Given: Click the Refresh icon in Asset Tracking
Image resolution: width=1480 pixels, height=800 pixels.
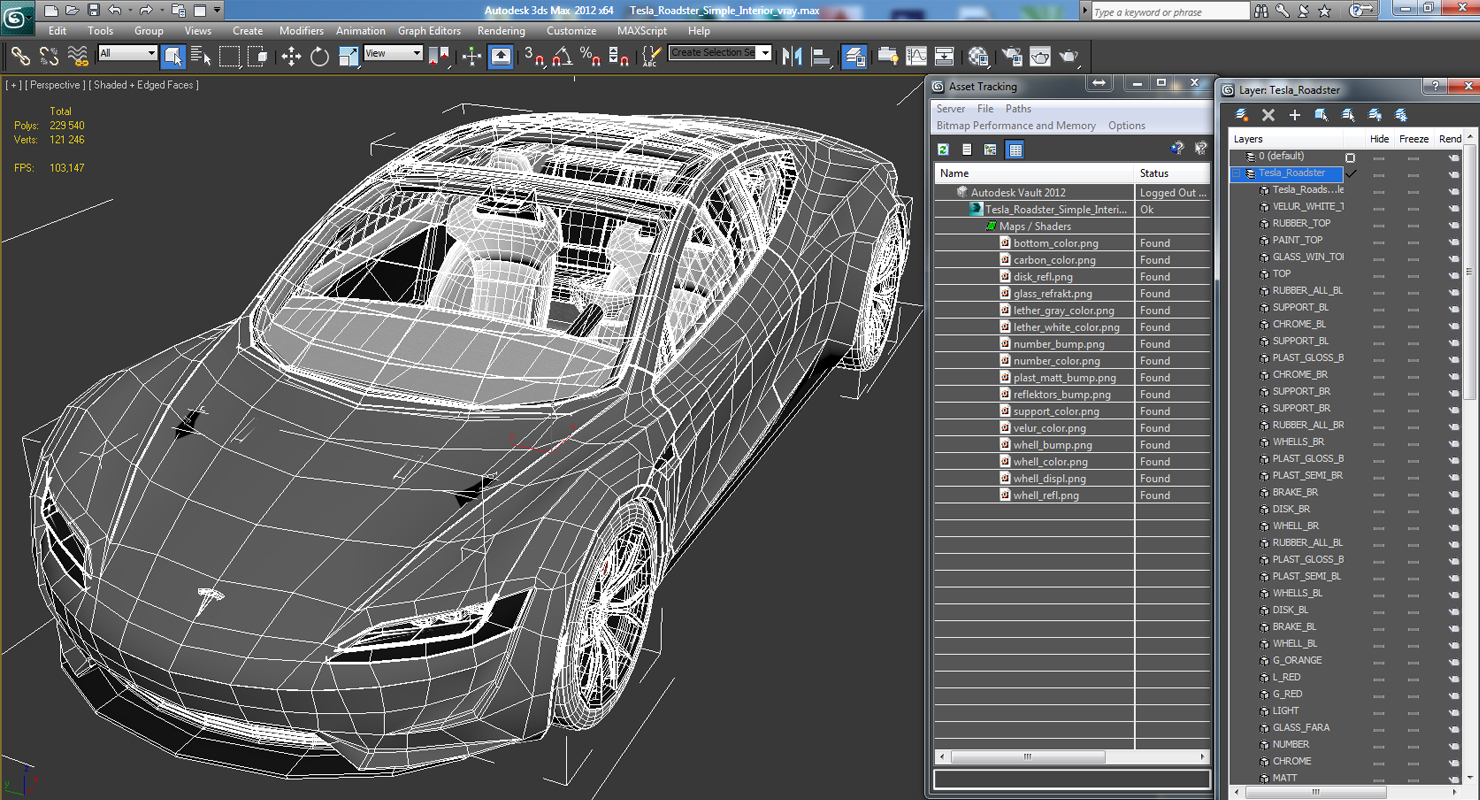Looking at the screenshot, I should (943, 150).
